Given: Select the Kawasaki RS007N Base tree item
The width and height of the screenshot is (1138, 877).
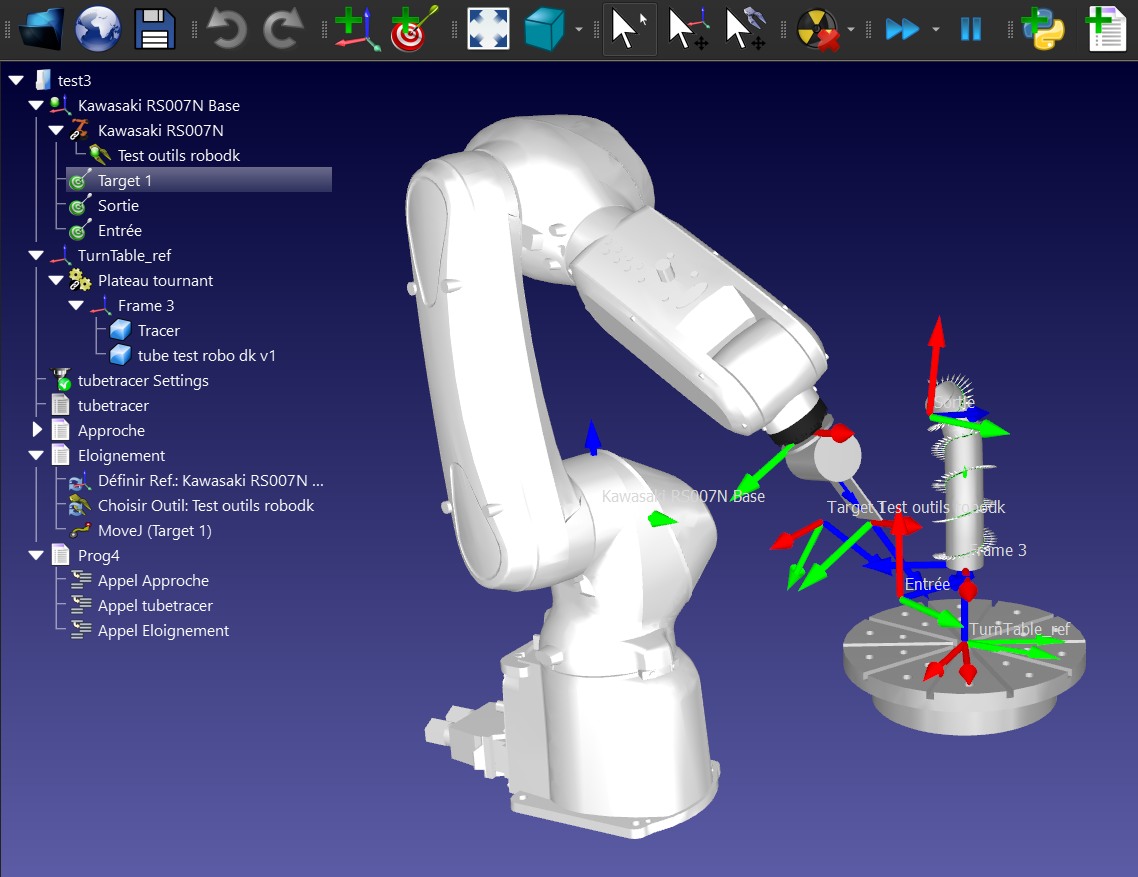Looking at the screenshot, I should (x=159, y=106).
